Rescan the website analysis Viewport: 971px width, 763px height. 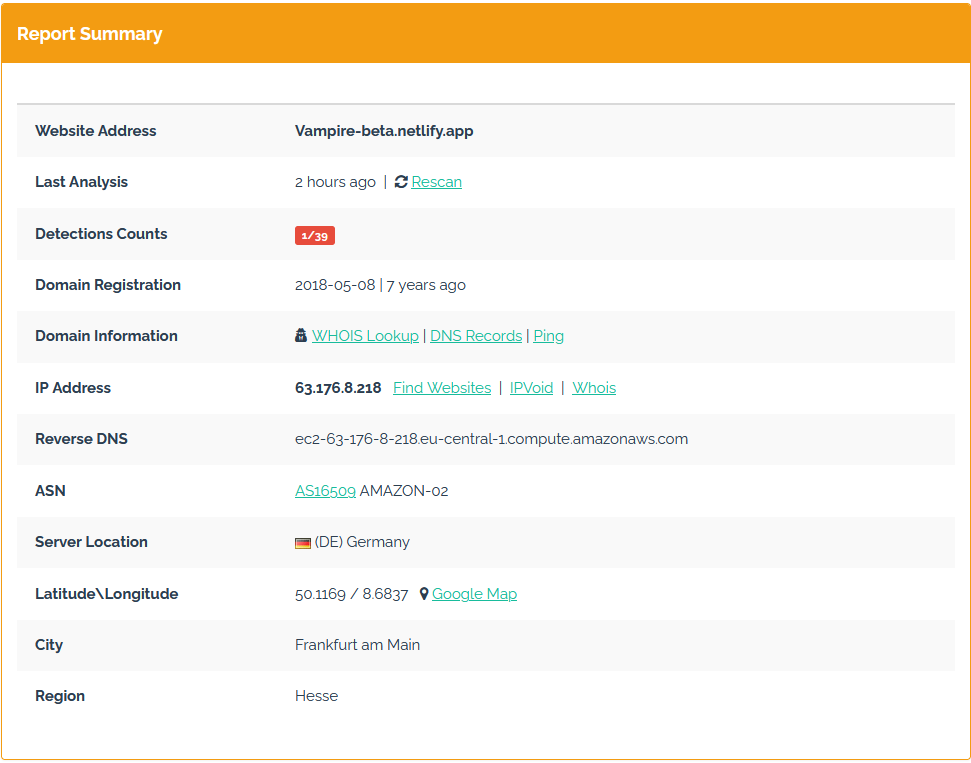click(x=437, y=182)
